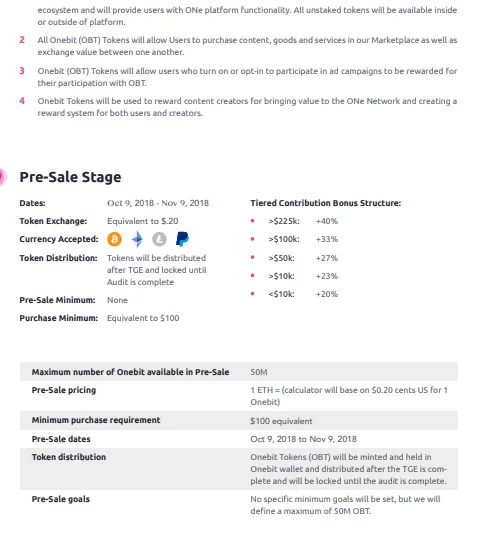Screen dimensions: 481x534
Task: Click the pink bullet next to <$10k
Action: click(x=252, y=294)
